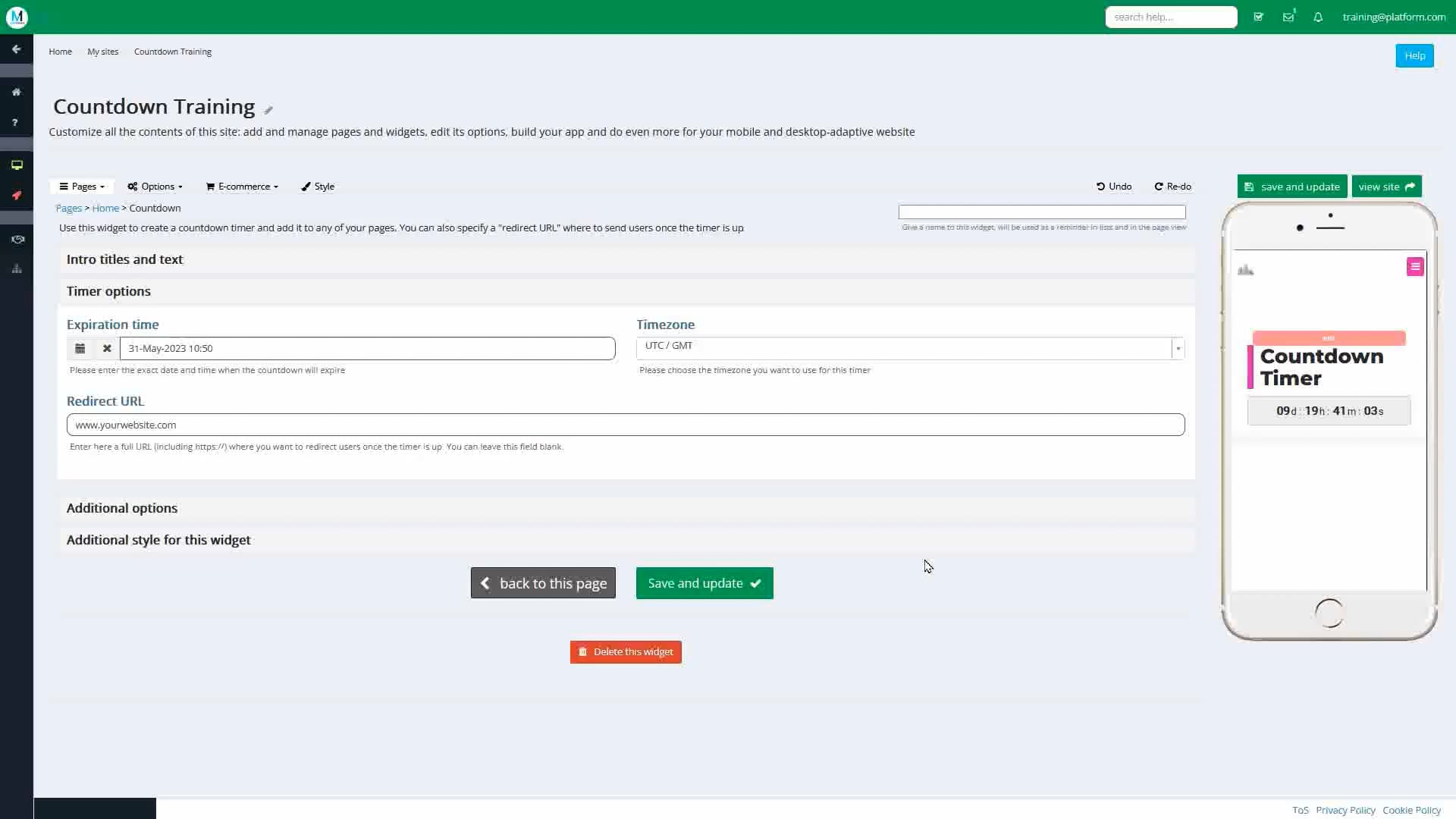Click the pink hamburger menu in phone preview
Screen dimensions: 1456x819
1414,267
